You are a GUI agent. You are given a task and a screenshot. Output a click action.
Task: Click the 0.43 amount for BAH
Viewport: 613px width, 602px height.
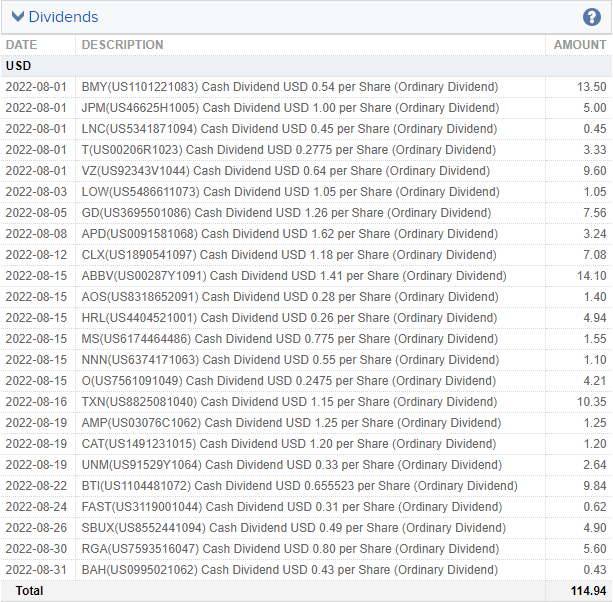click(x=595, y=570)
